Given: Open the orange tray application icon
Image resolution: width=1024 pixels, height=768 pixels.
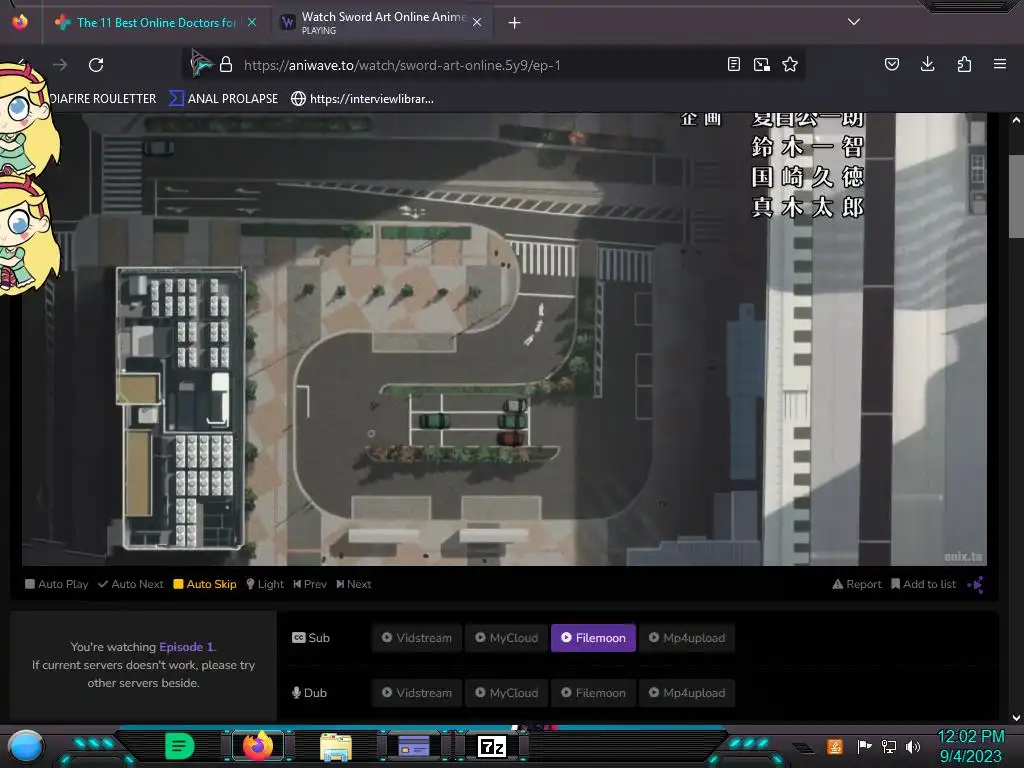Looking at the screenshot, I should 834,746.
